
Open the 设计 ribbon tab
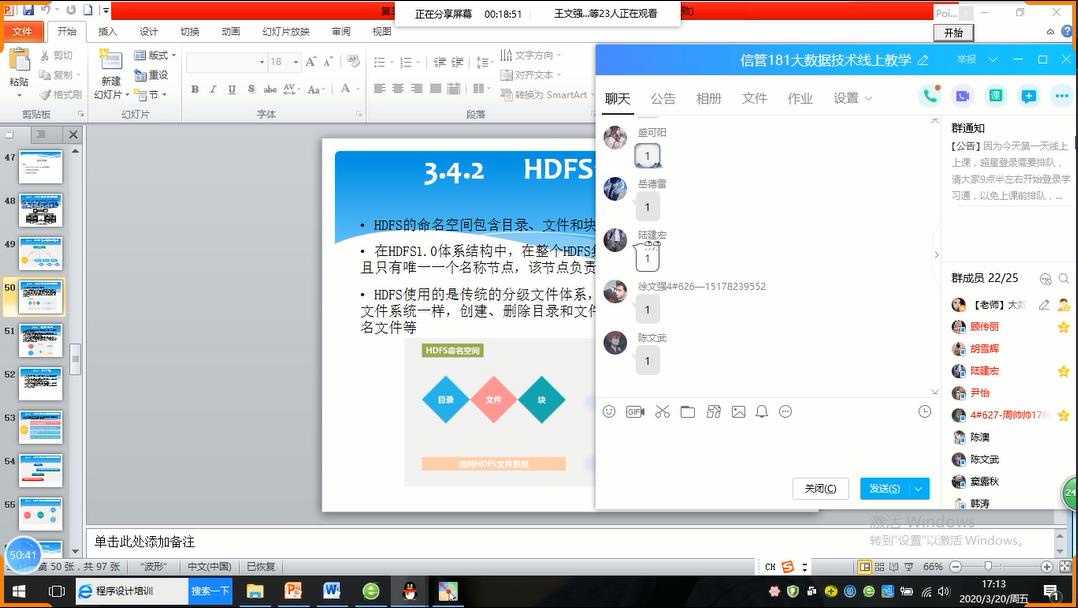coord(148,31)
